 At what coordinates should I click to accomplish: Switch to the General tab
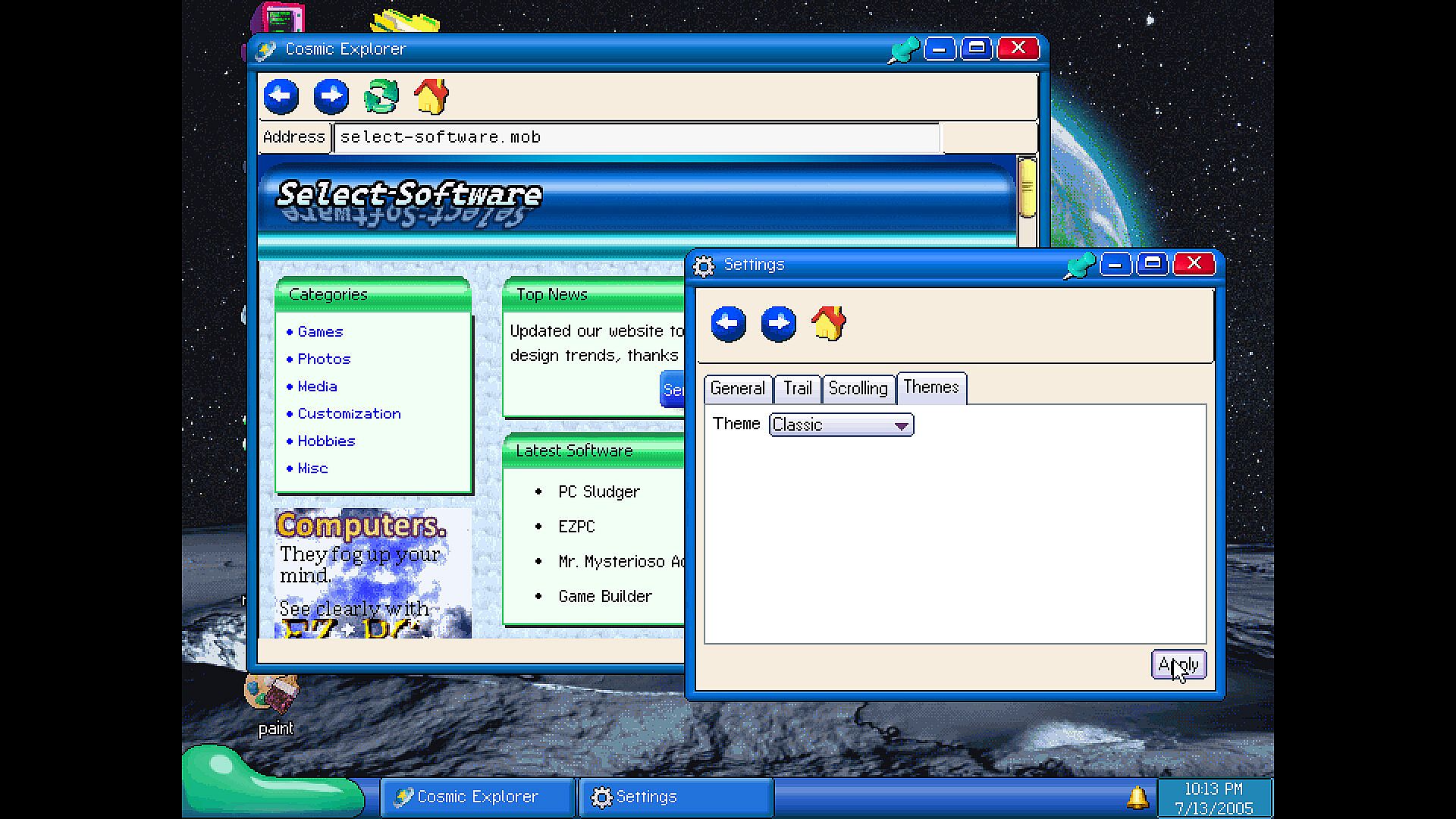(737, 388)
